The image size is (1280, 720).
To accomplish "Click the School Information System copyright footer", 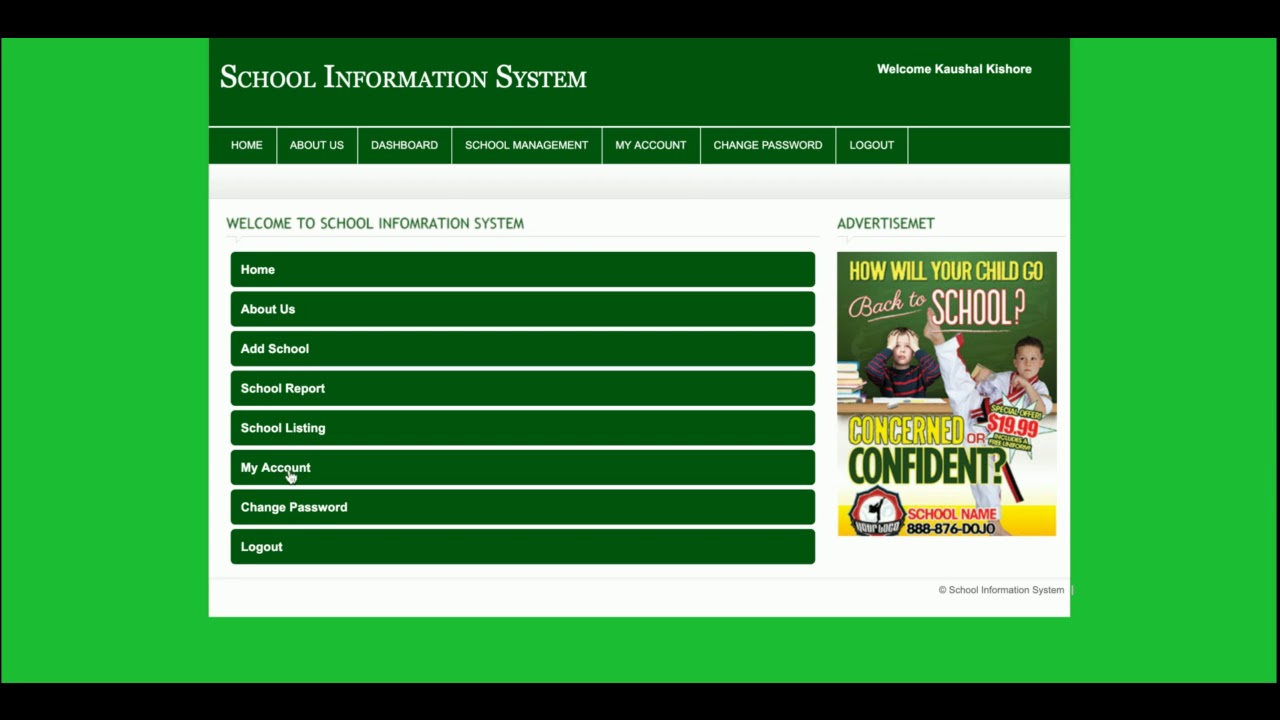I will pyautogui.click(x=1001, y=590).
